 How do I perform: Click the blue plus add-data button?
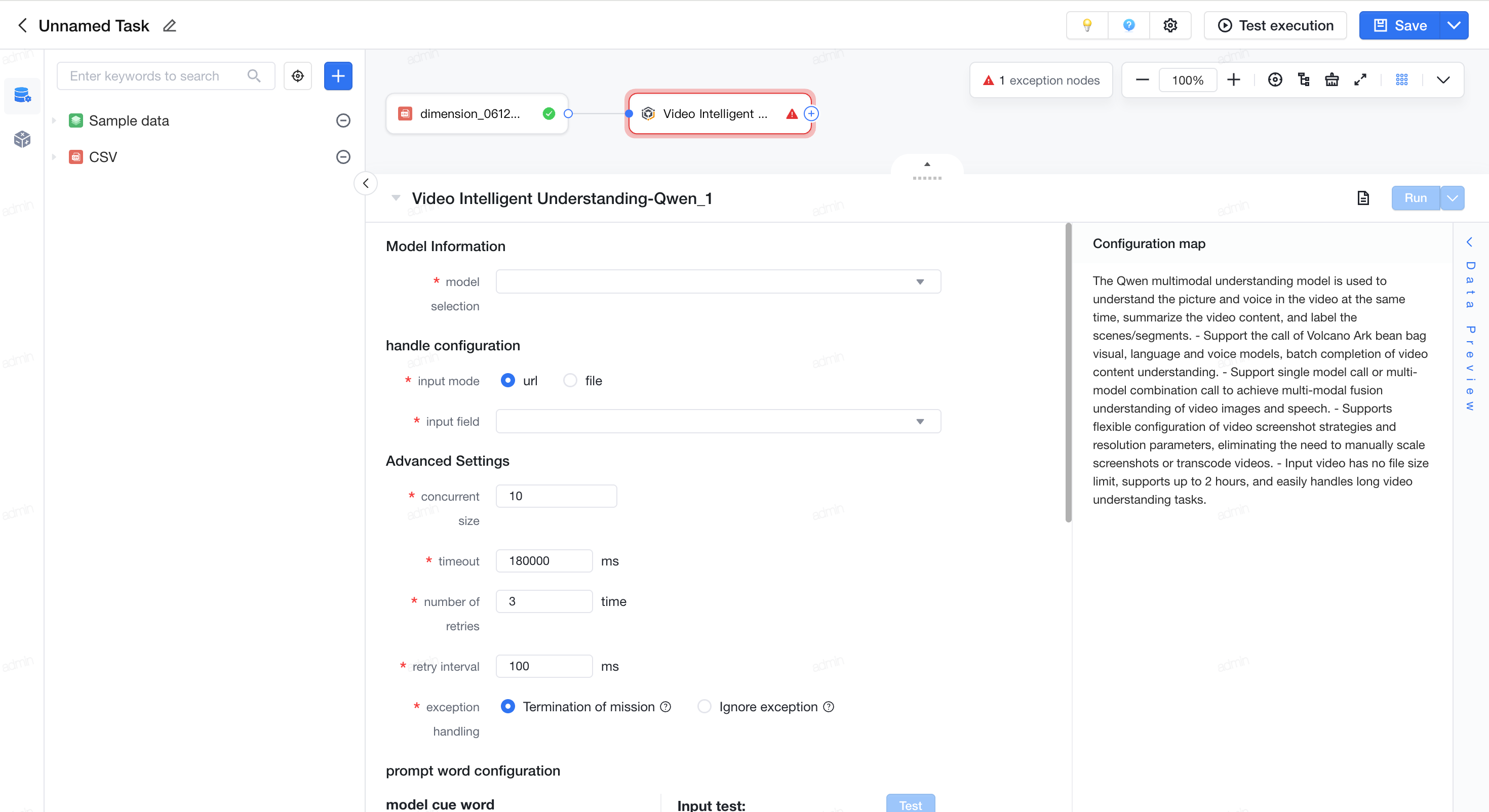[x=338, y=76]
